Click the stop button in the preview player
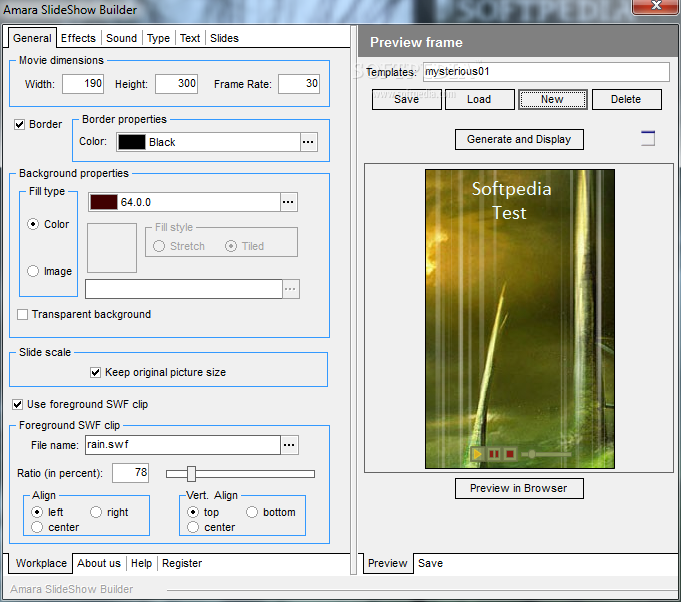 pyautogui.click(x=510, y=454)
